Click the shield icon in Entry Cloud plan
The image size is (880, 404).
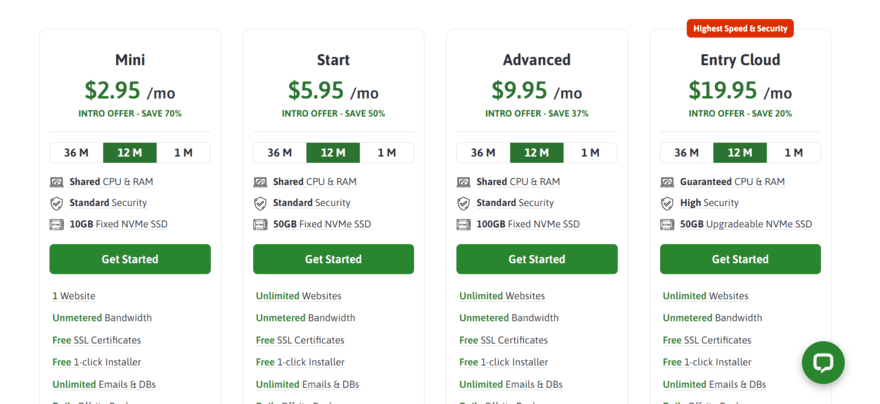(x=667, y=203)
